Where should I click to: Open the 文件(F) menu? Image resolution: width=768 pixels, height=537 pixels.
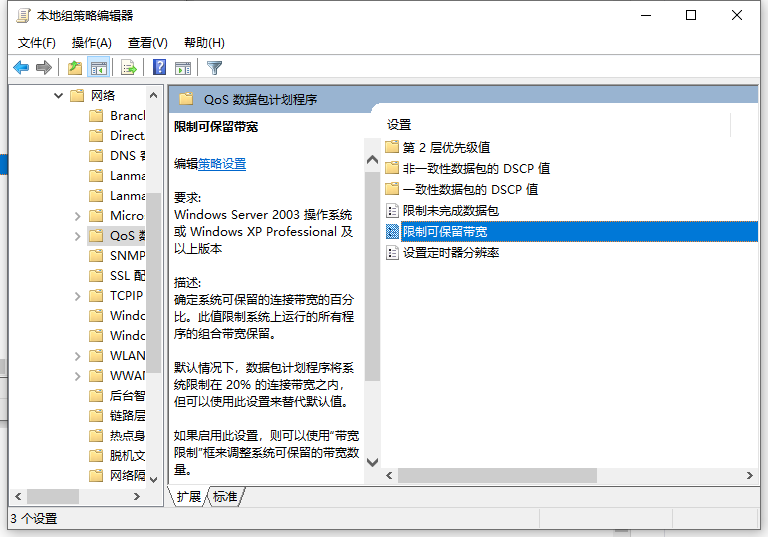[x=37, y=43]
